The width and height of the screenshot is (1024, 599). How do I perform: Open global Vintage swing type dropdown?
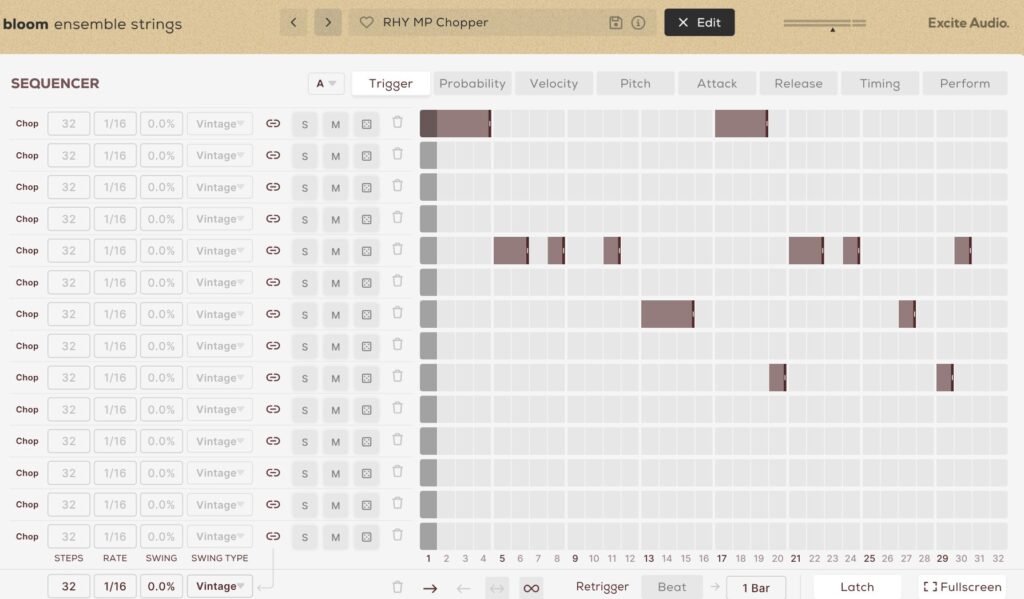pos(220,587)
